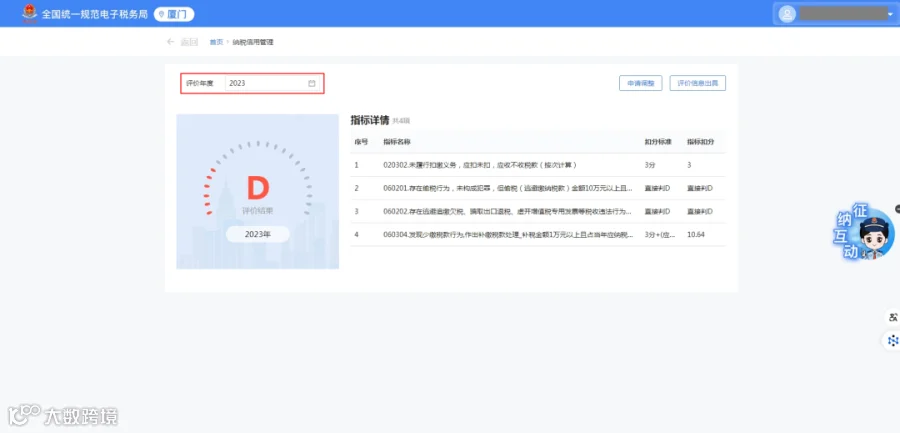Screen dimensions: 900x433
Task: Click the 2023年 pill label
Action: pos(258,234)
